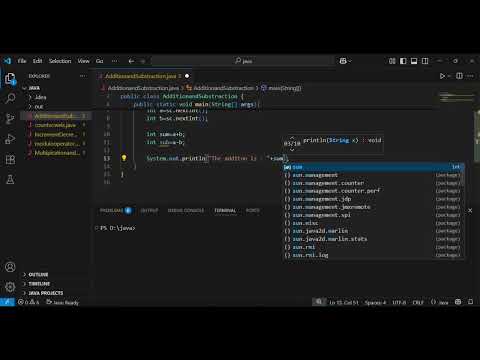This screenshot has width=480, height=360.
Task: Show next println signature with down chevron
Action: (292, 150)
